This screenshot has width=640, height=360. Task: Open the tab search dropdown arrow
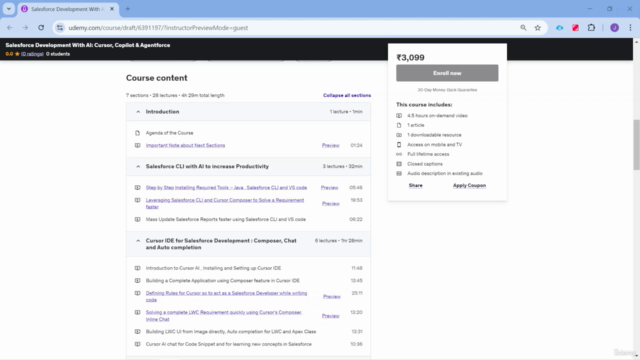[x=9, y=9]
